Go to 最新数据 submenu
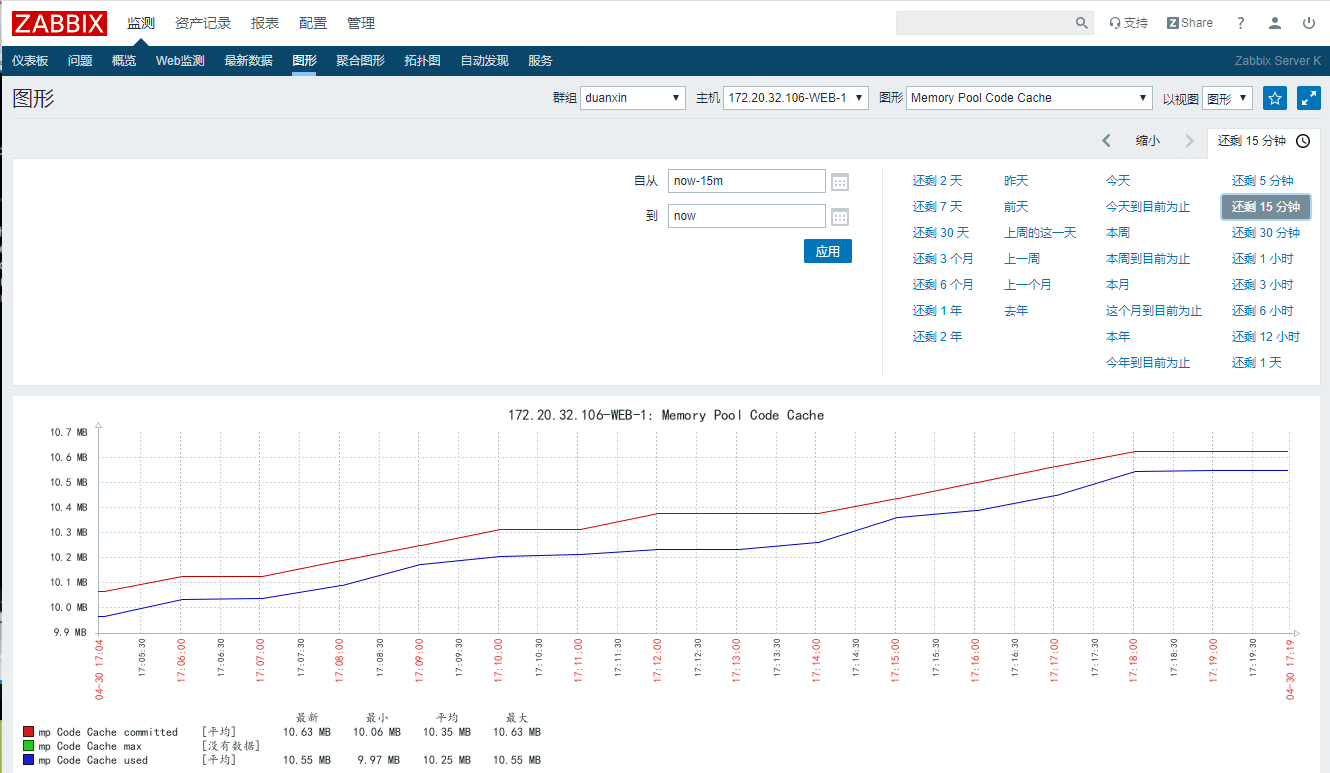Screen dimensions: 1330x773 [248, 61]
